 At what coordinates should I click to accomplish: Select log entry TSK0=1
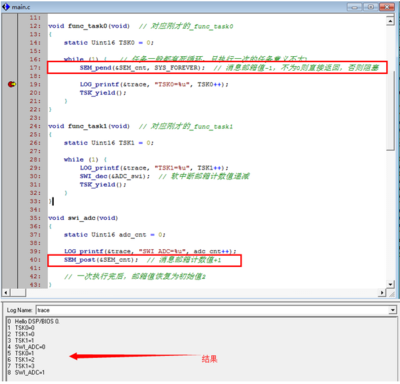click(x=24, y=353)
